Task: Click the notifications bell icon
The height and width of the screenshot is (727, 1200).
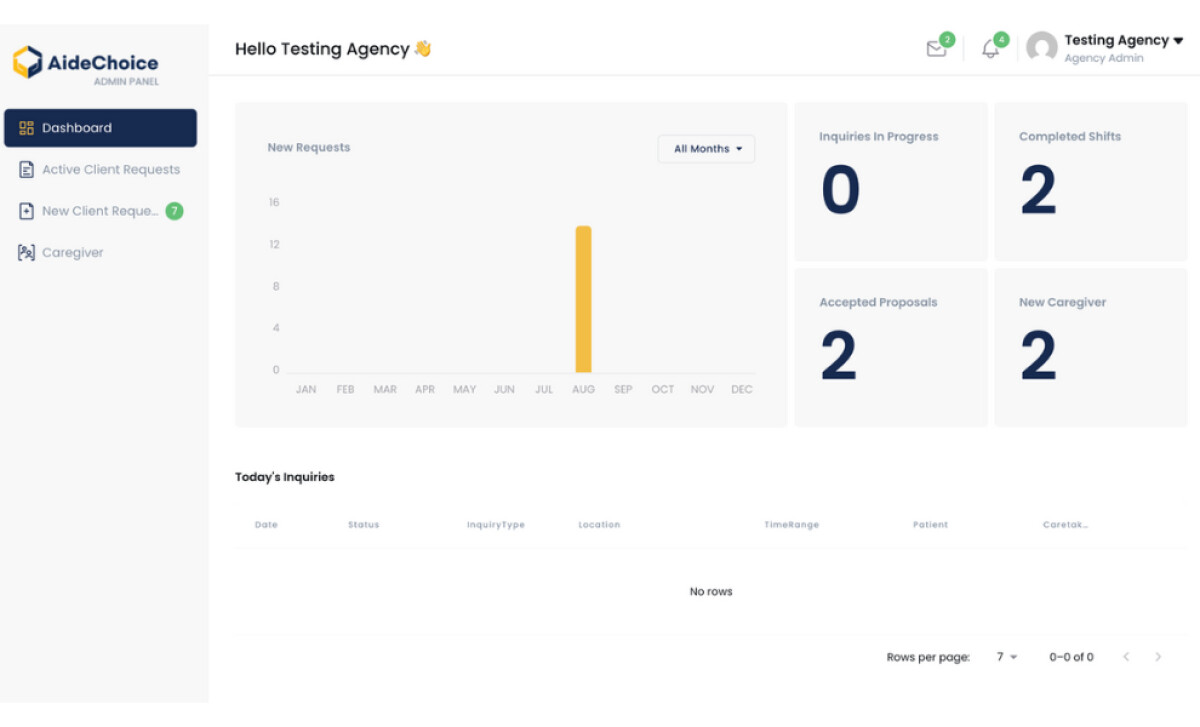Action: 989,46
